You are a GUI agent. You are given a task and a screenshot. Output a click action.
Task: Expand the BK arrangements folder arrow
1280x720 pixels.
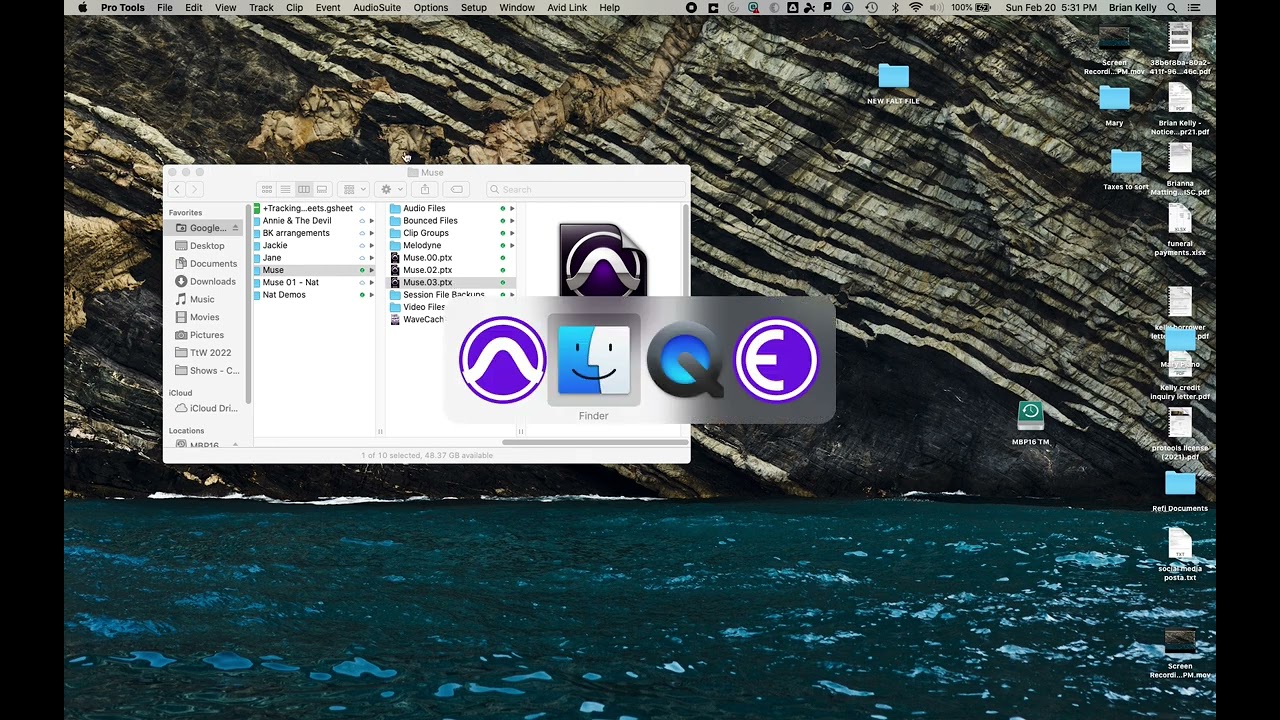point(371,233)
